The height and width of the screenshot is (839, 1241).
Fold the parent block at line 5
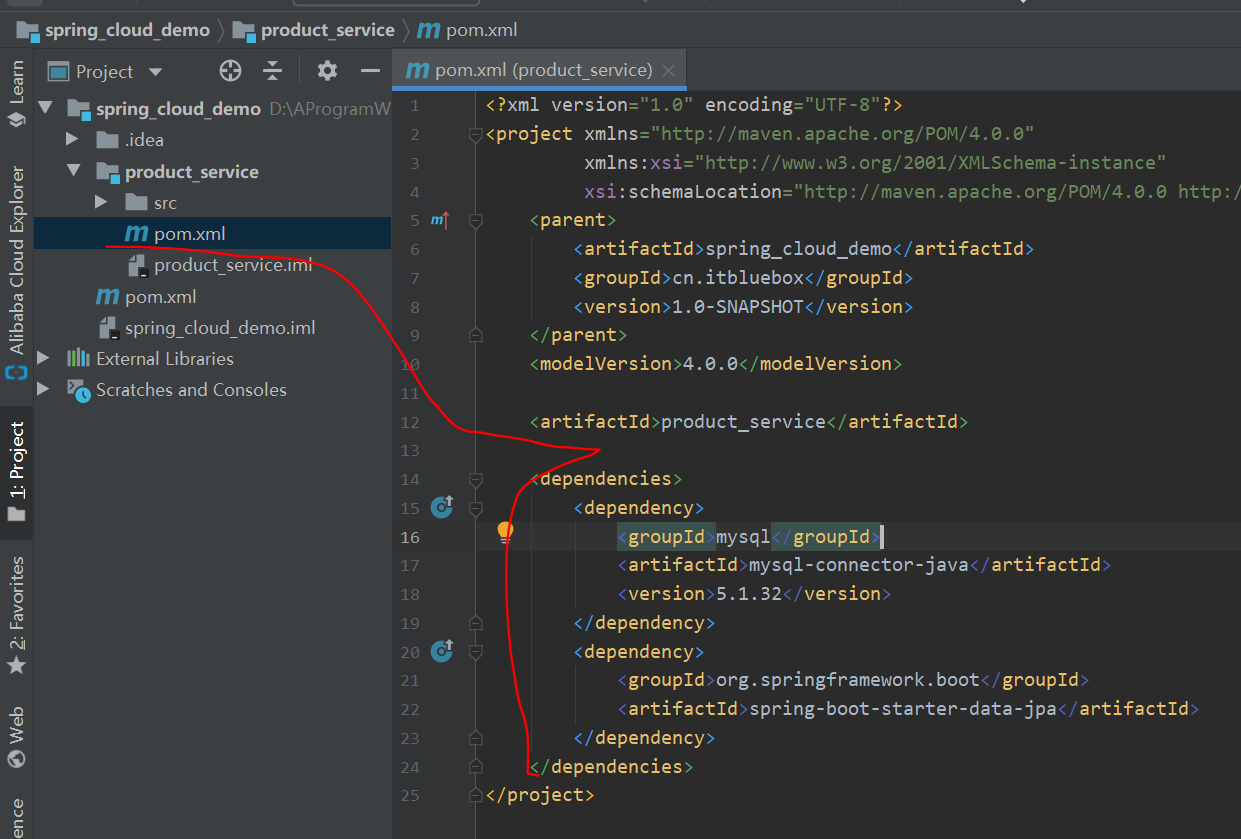(476, 220)
